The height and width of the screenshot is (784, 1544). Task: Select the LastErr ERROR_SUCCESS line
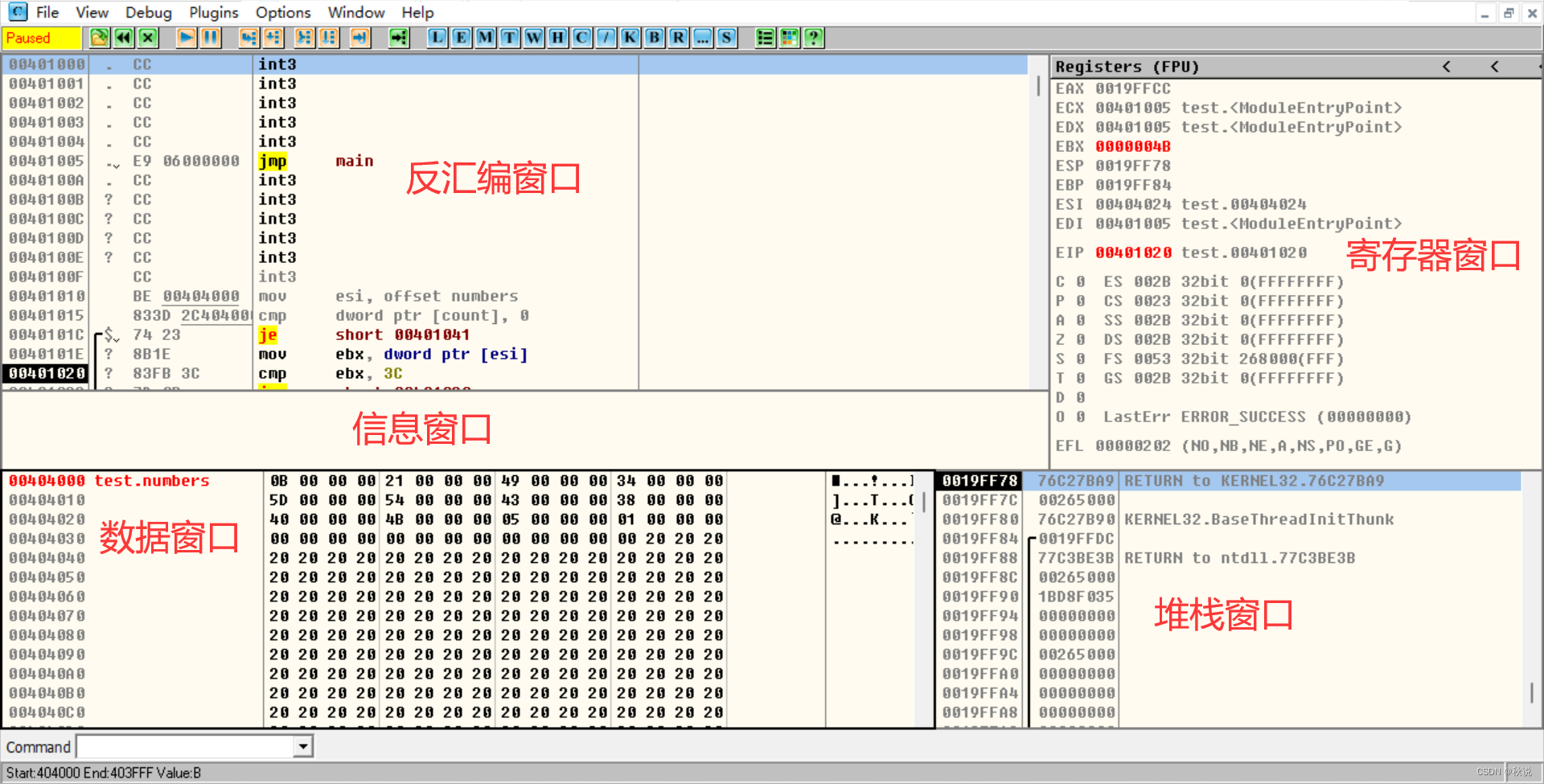(1257, 417)
